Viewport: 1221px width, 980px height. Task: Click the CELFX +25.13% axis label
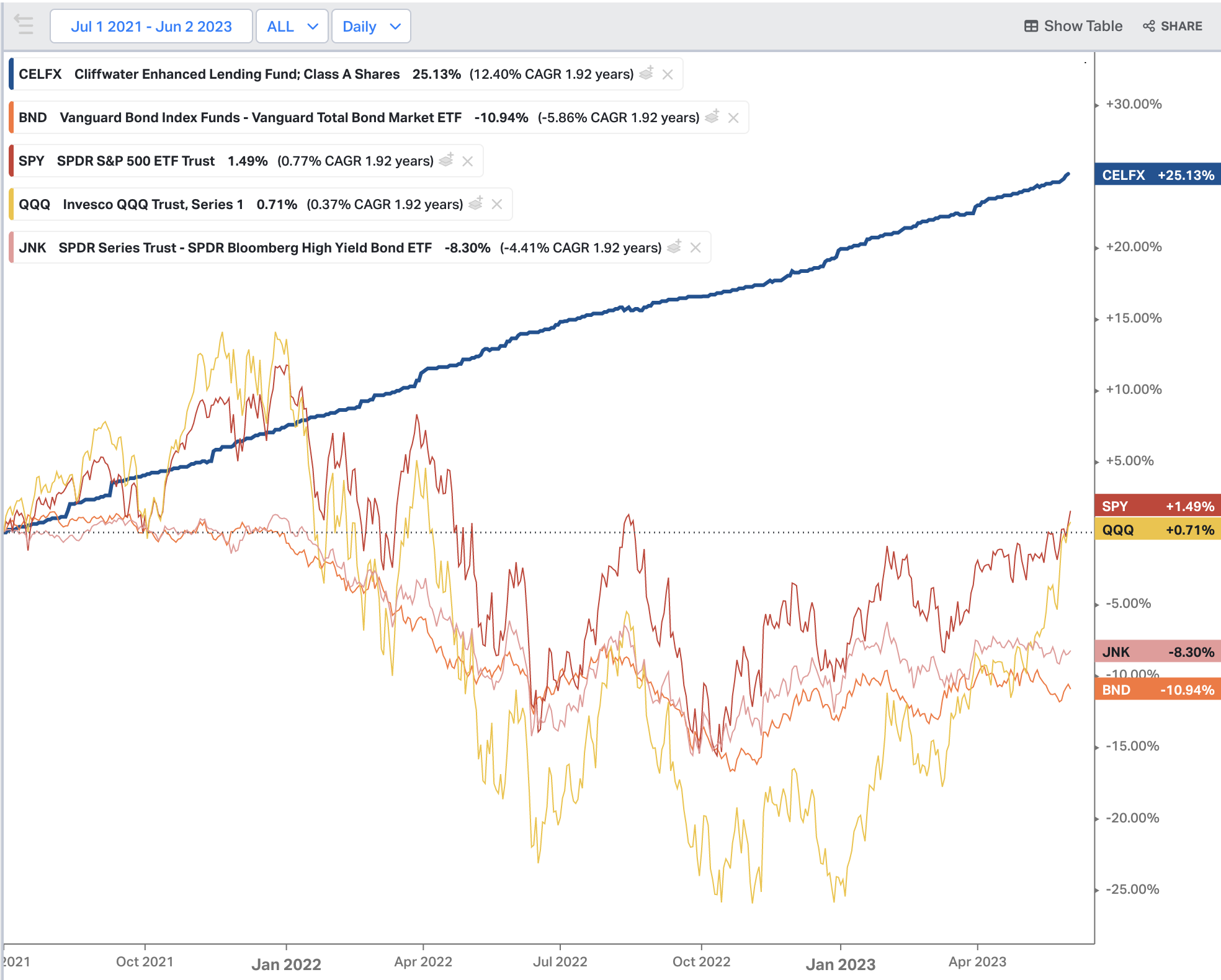pos(1158,175)
